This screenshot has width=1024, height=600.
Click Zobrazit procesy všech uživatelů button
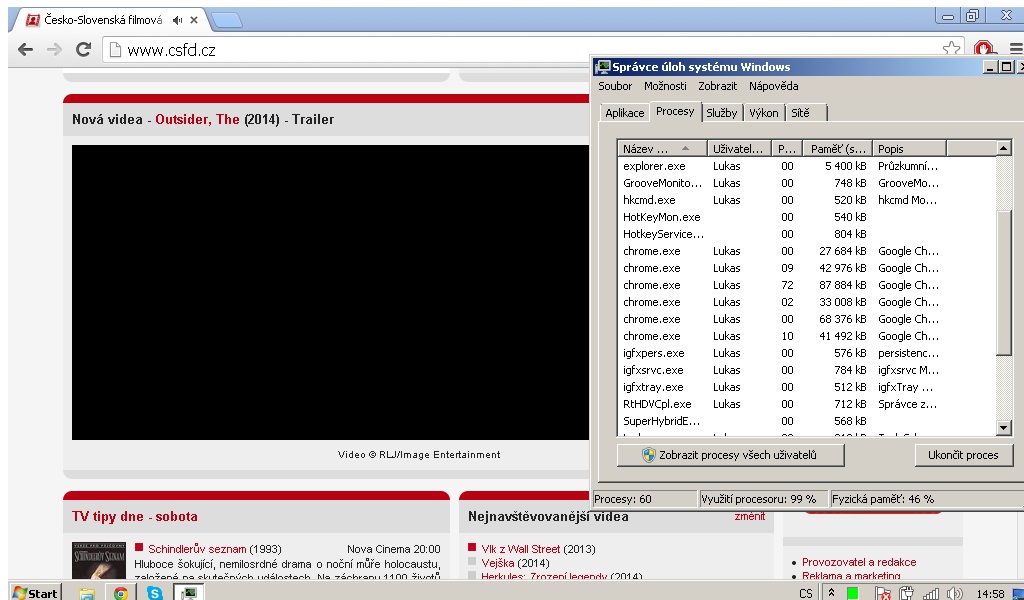730,455
